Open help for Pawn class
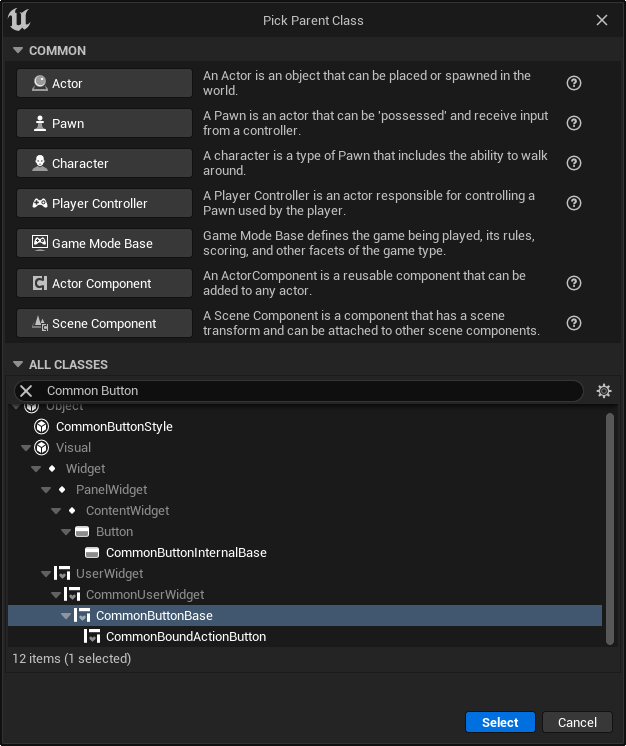The height and width of the screenshot is (746, 626). [574, 123]
